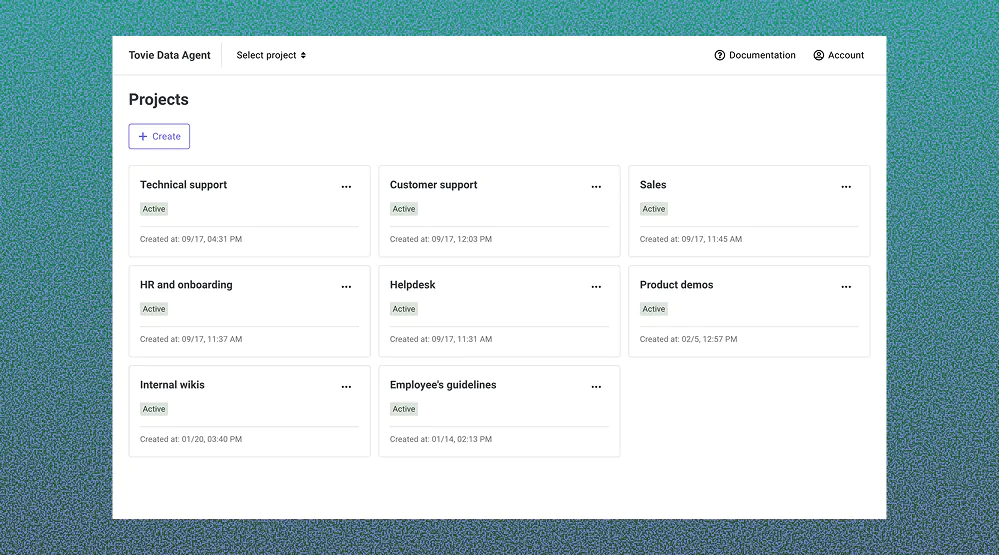Open the Internal wikis project title
Viewport: 999px width, 555px height.
coord(172,385)
